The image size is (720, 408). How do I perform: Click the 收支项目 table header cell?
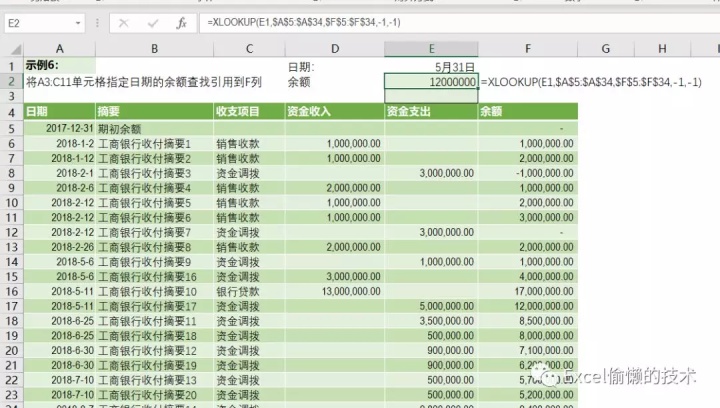click(x=249, y=112)
